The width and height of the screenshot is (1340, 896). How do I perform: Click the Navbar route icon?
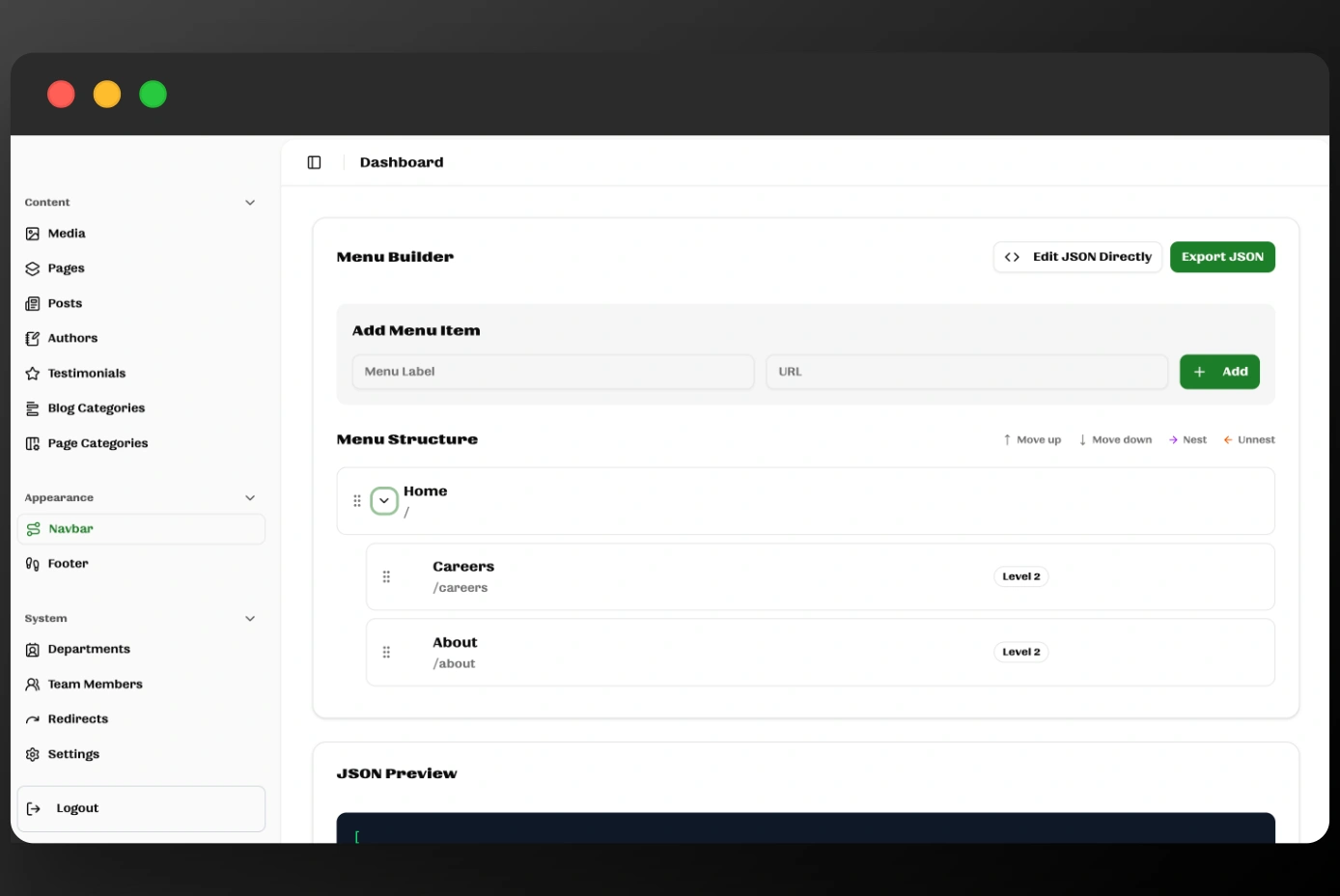coord(34,529)
